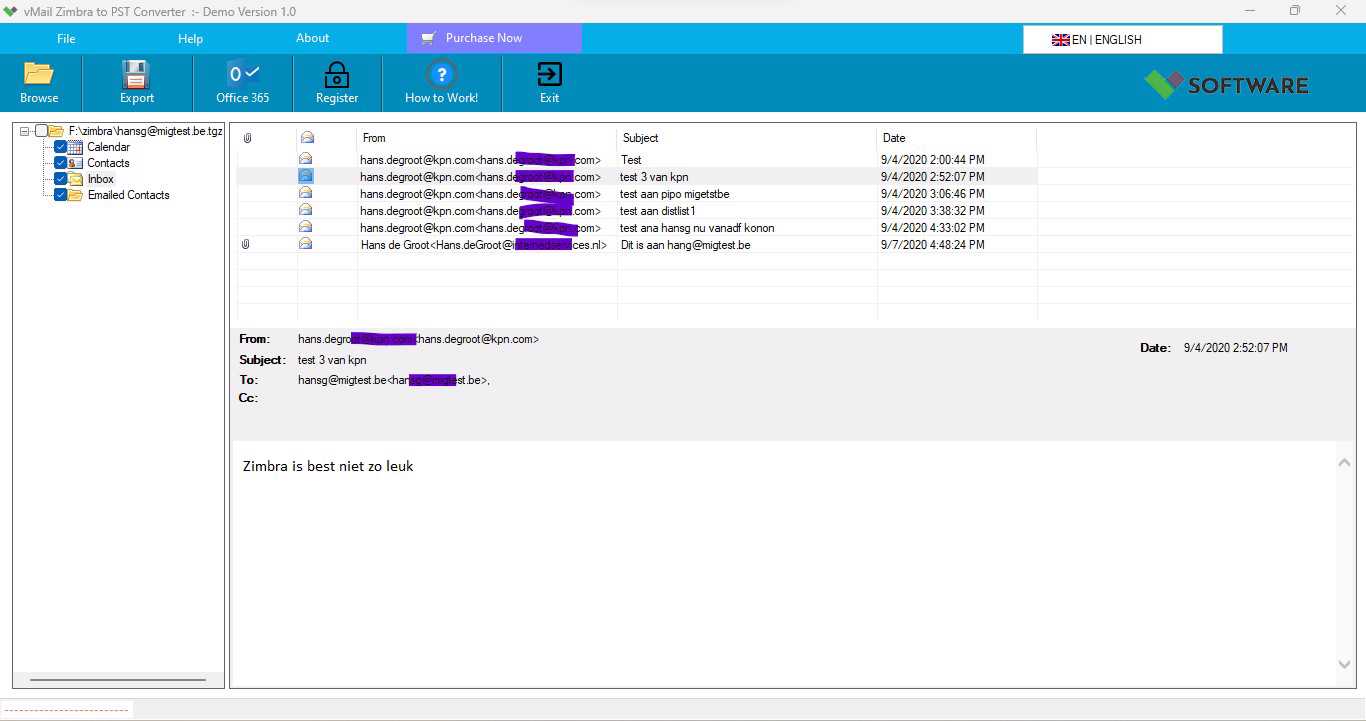Click the Browse folder icon
1366x721 pixels.
tap(39, 74)
